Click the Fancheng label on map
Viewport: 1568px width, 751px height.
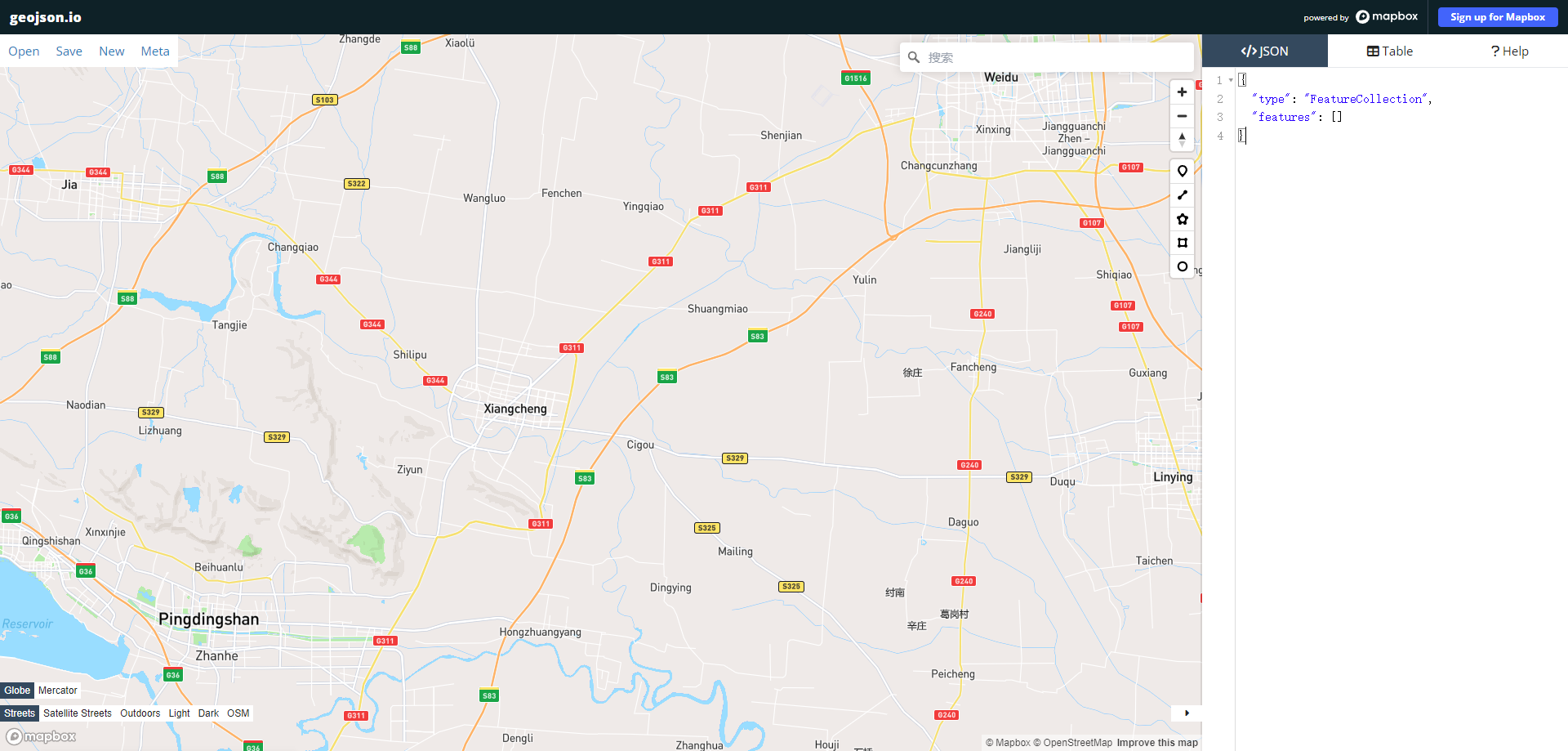[973, 368]
